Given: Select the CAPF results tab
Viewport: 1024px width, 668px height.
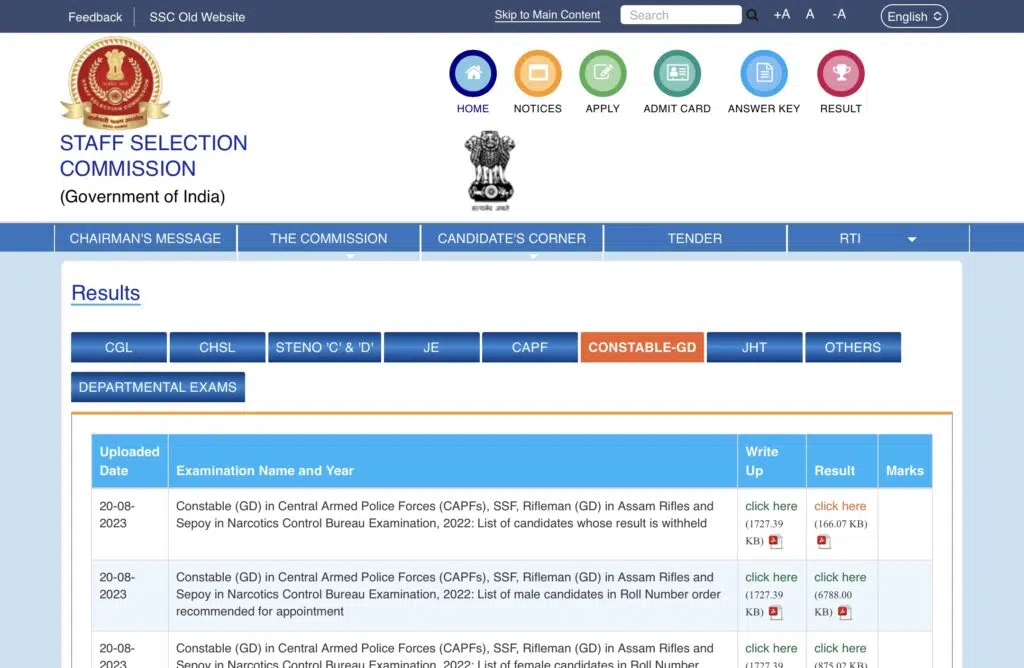Looking at the screenshot, I should [x=530, y=347].
